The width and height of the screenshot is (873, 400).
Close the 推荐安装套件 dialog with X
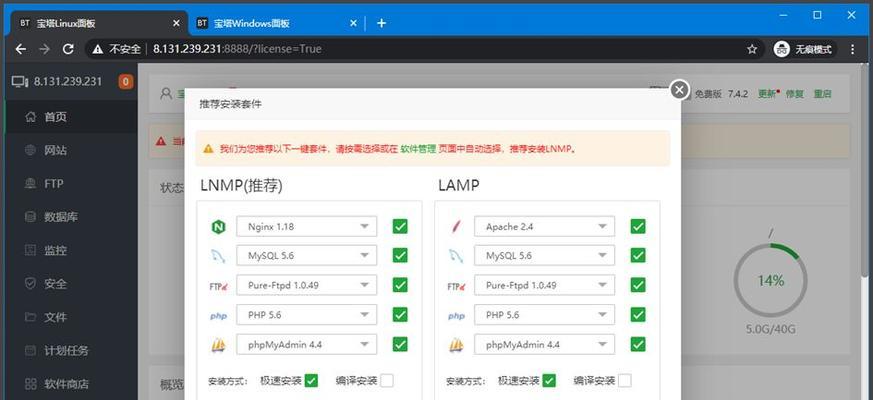(679, 90)
